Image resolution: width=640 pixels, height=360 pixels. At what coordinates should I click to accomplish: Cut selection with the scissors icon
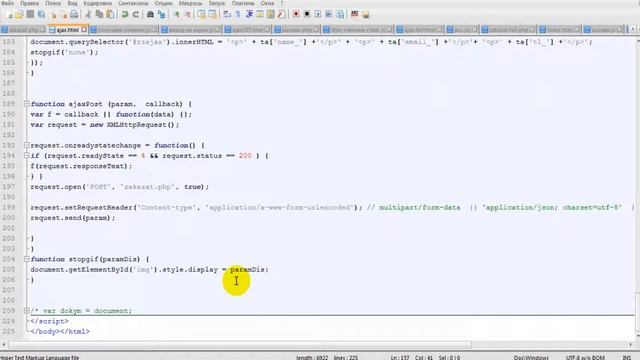pos(88,15)
